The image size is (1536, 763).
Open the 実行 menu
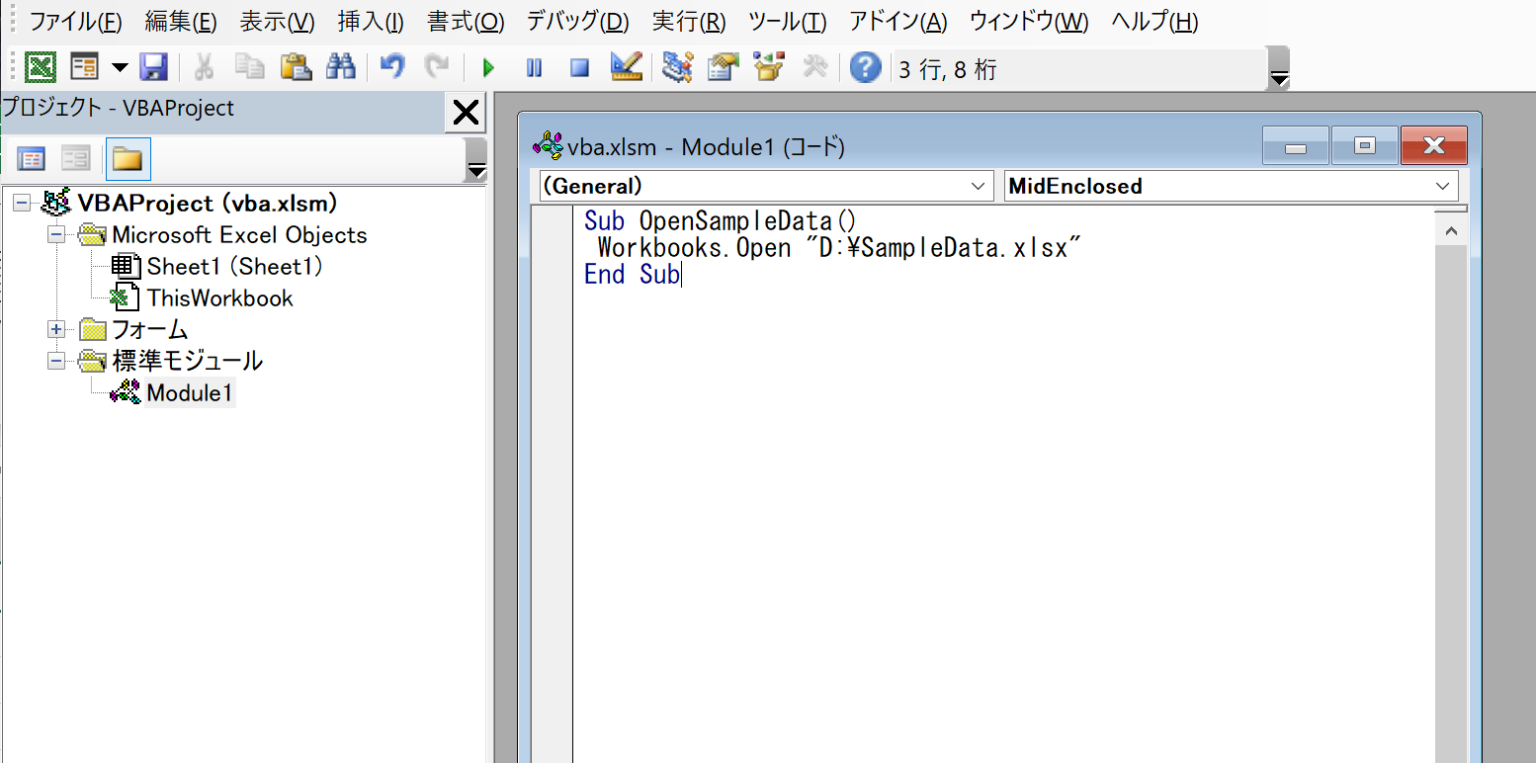[x=688, y=20]
